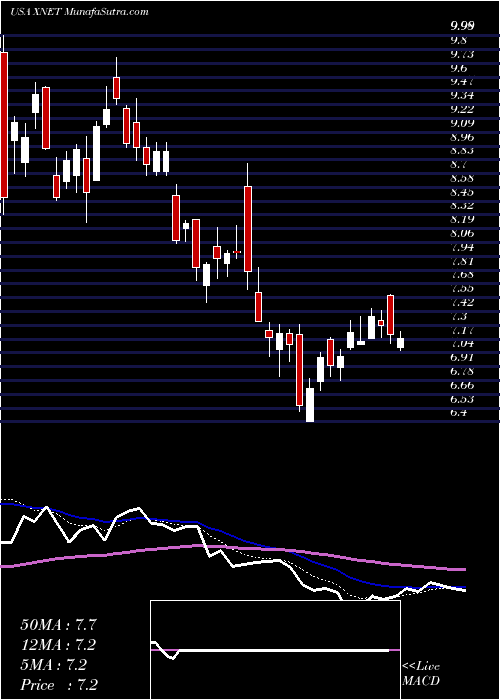500x700 pixels.
Task: Click the 7.42 price axis label
Action: 462,302
